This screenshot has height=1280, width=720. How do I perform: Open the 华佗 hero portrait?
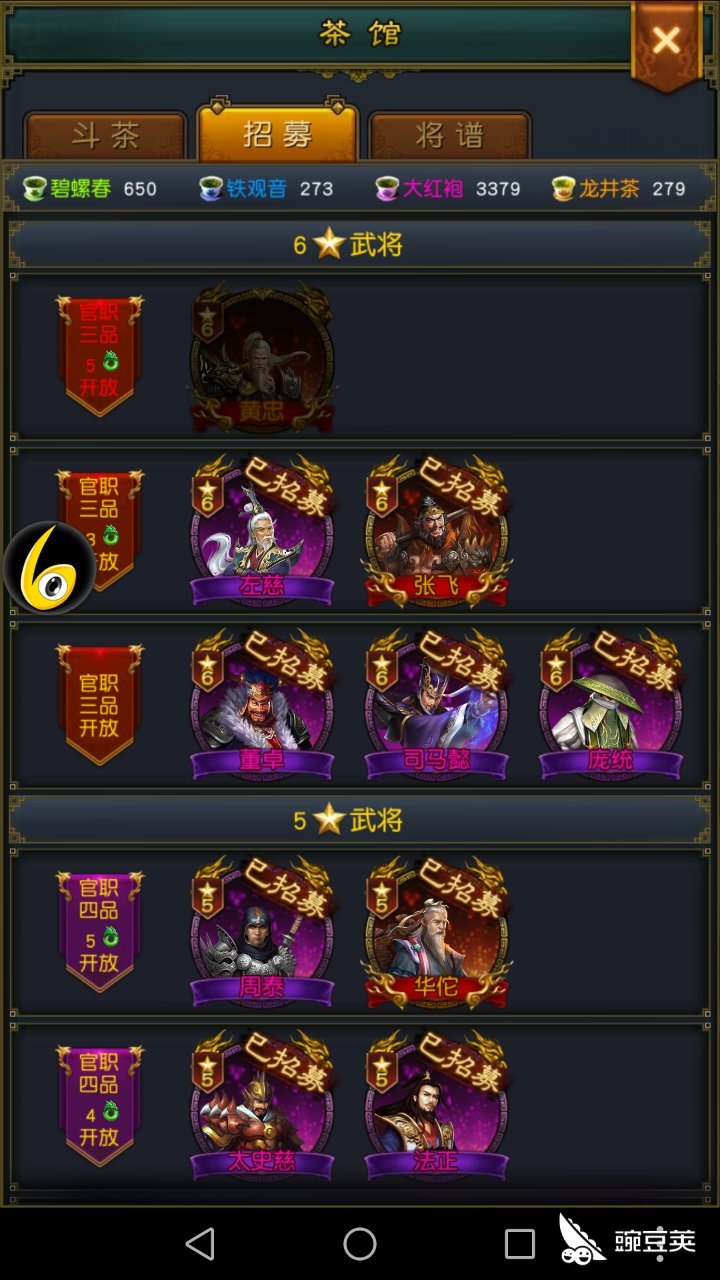click(436, 932)
